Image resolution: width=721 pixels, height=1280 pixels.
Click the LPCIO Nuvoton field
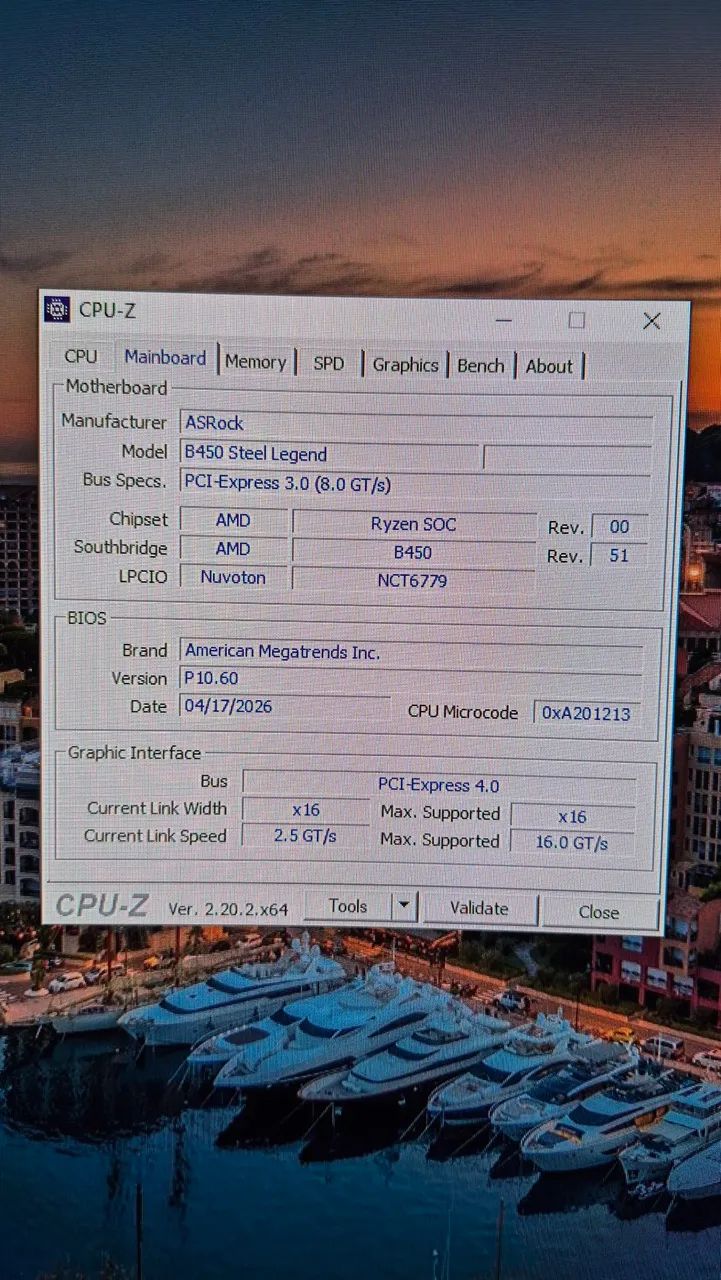tap(233, 577)
